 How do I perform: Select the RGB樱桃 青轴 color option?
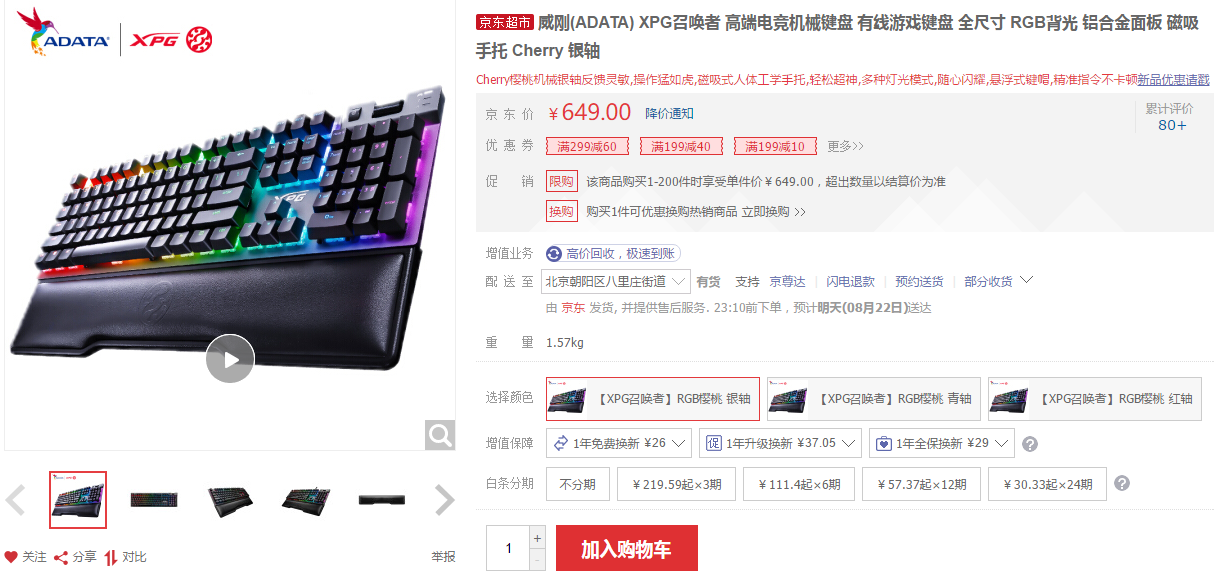point(873,399)
